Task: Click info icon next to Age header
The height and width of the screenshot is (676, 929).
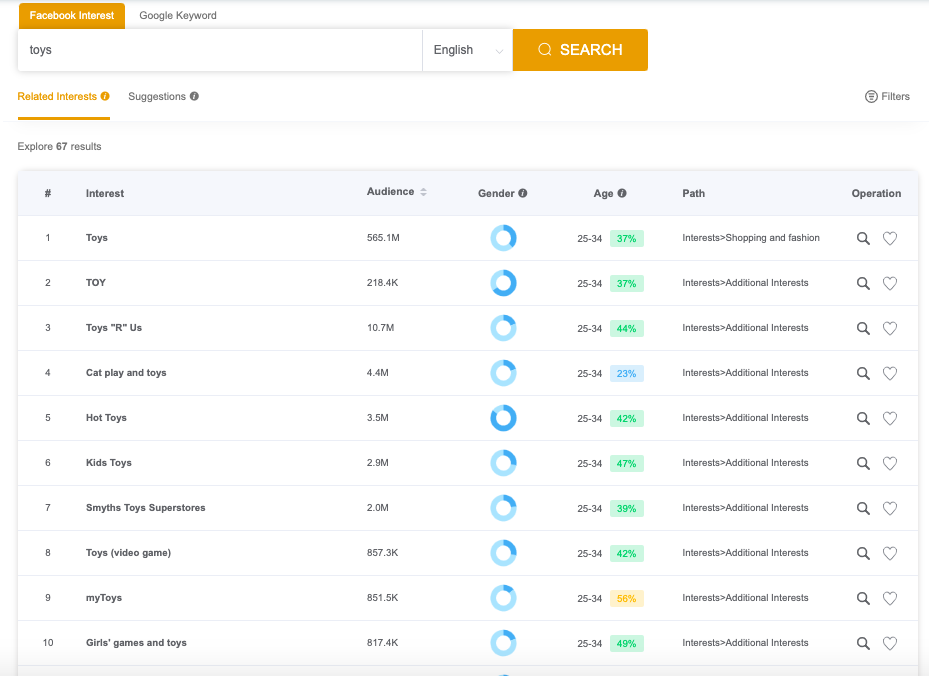Action: point(622,193)
